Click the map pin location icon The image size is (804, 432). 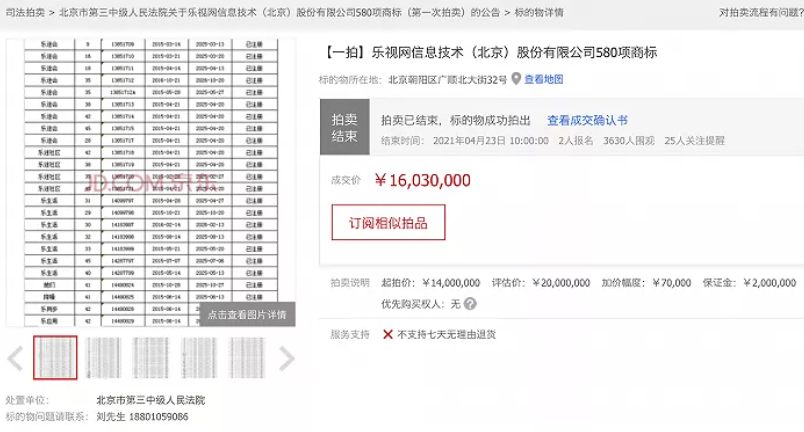[516, 79]
